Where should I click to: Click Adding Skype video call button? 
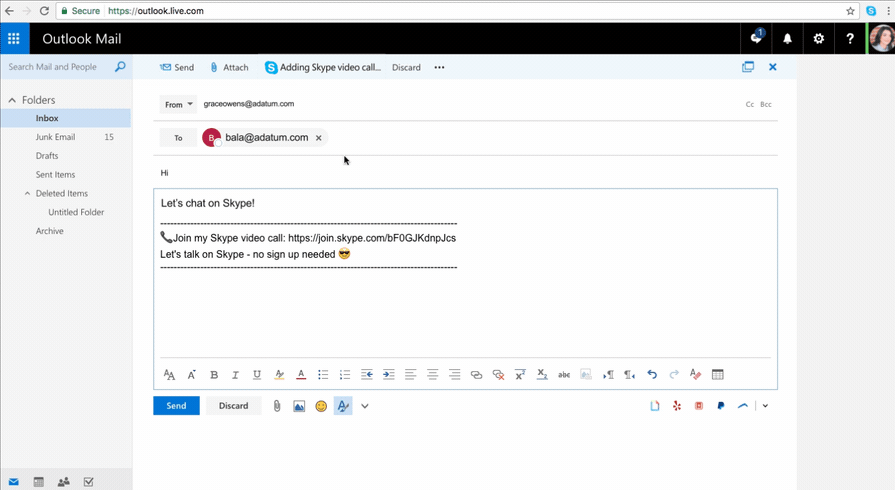click(322, 67)
